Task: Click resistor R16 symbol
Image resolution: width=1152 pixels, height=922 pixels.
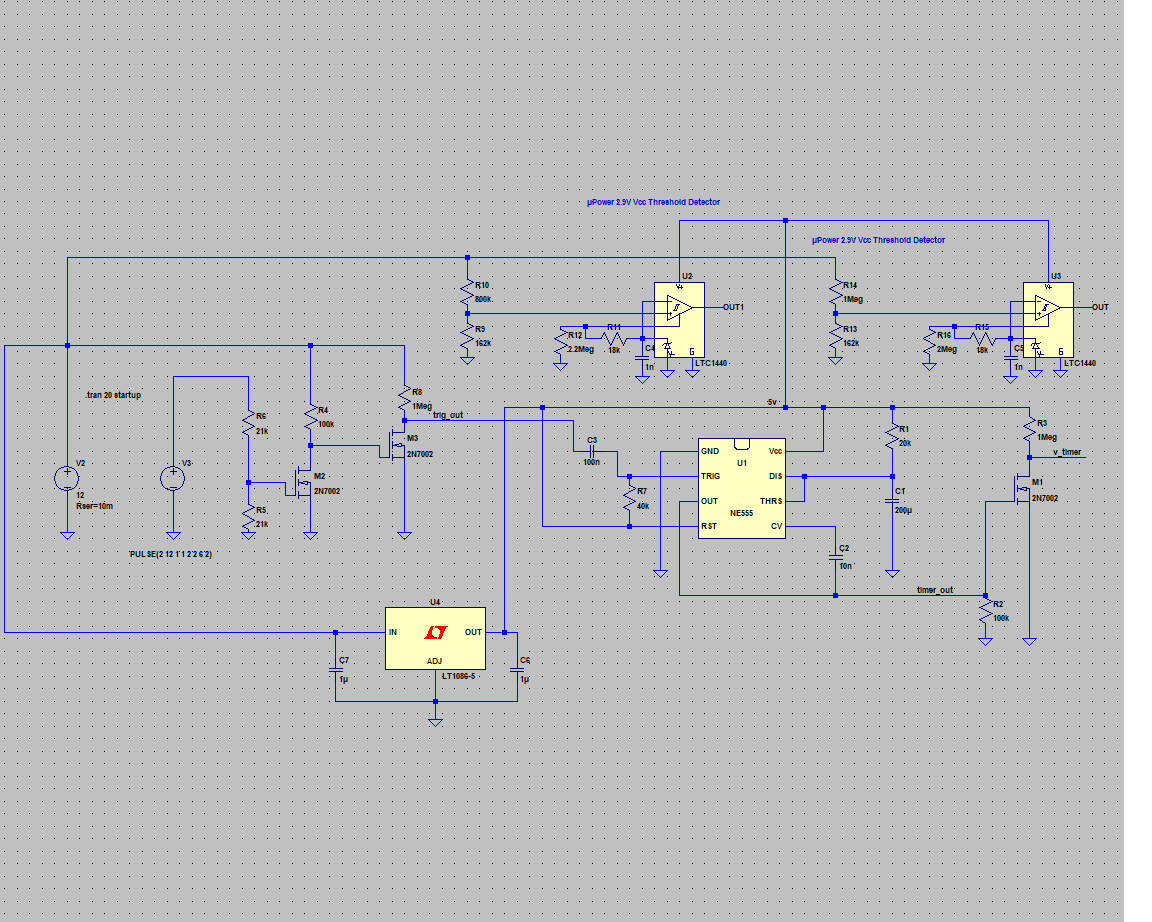Action: 929,342
